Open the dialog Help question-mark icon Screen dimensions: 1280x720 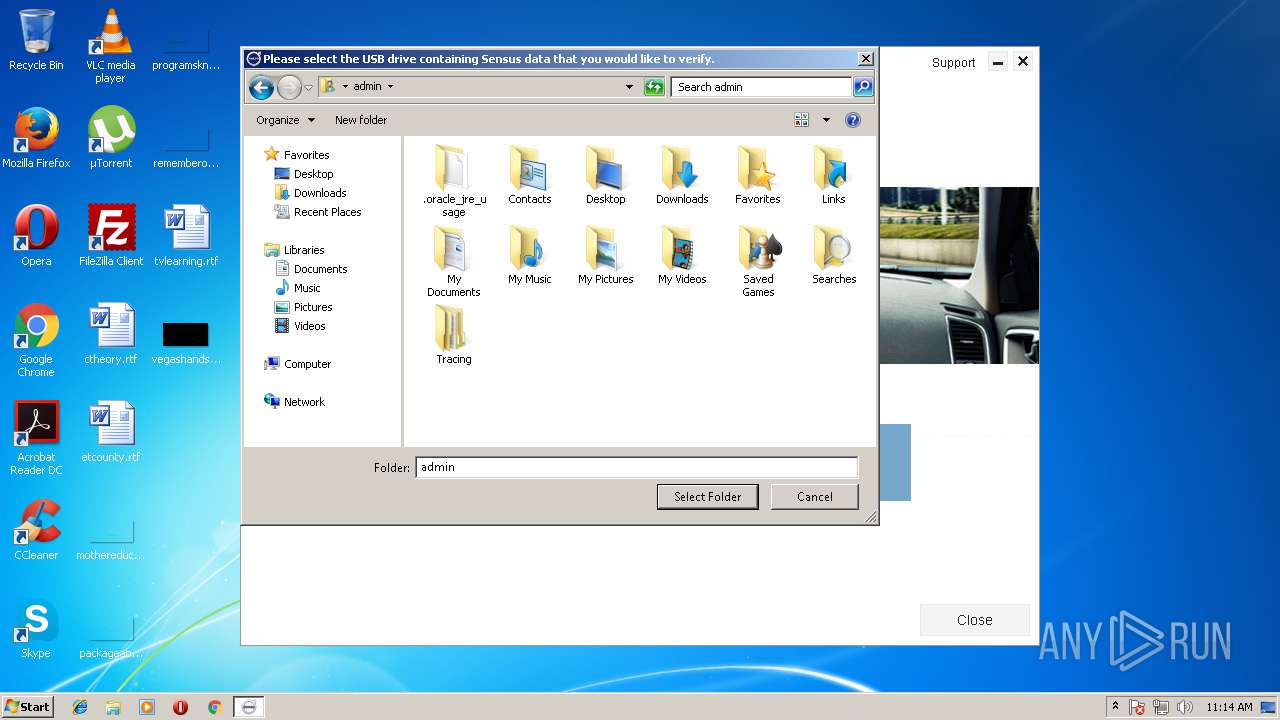click(853, 120)
